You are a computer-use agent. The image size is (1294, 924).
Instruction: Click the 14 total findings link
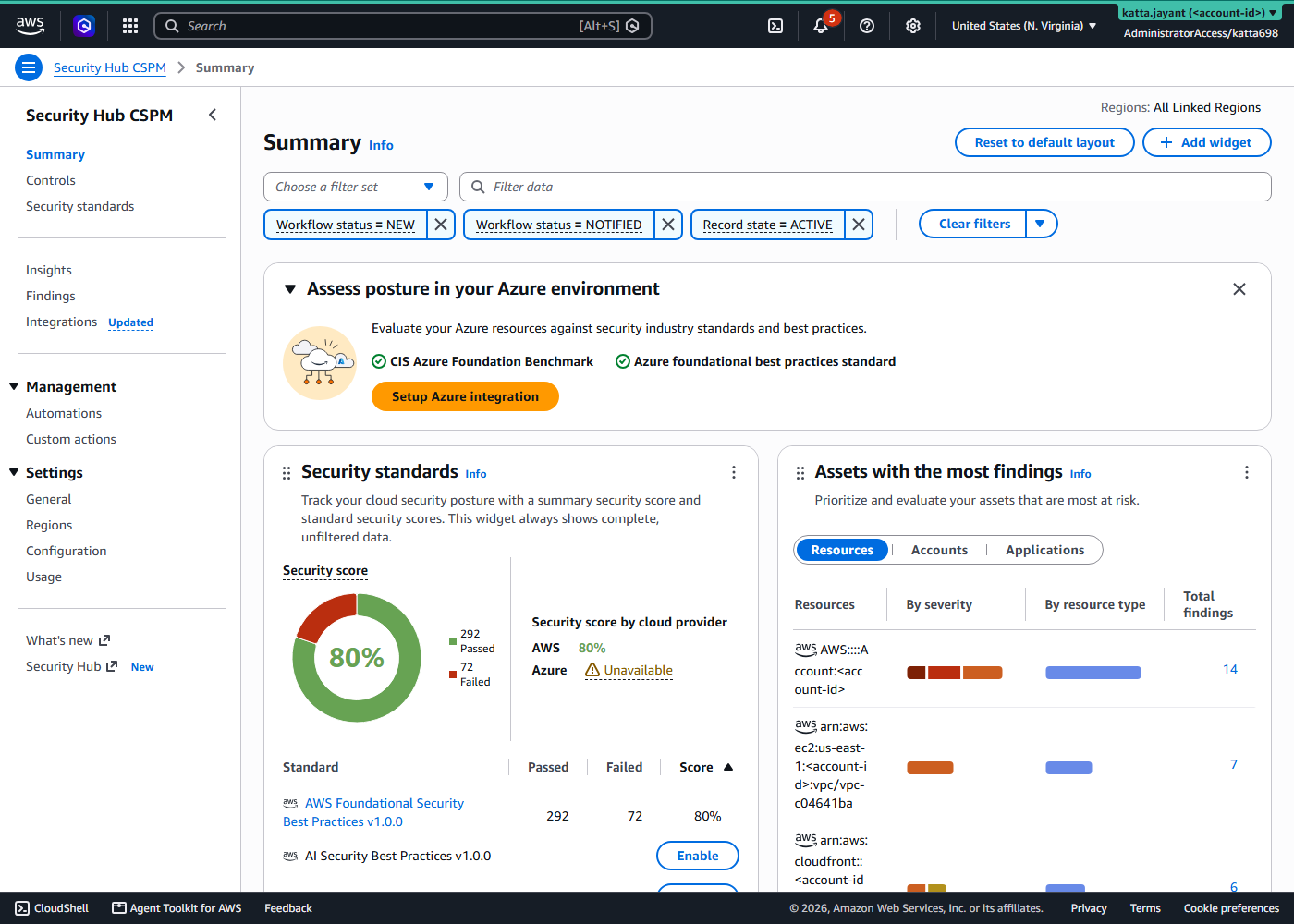1230,669
